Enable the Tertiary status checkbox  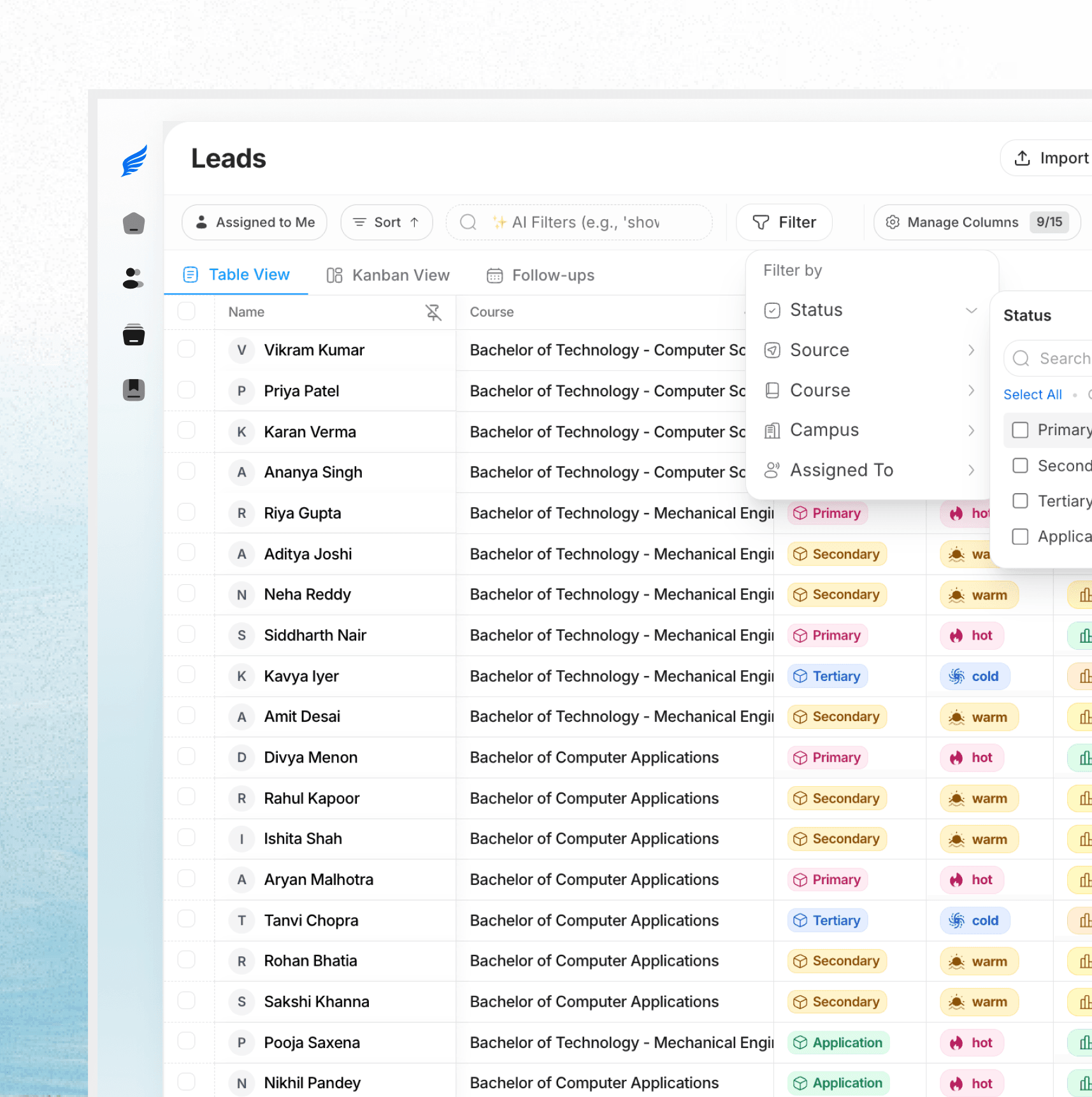[x=1020, y=501]
